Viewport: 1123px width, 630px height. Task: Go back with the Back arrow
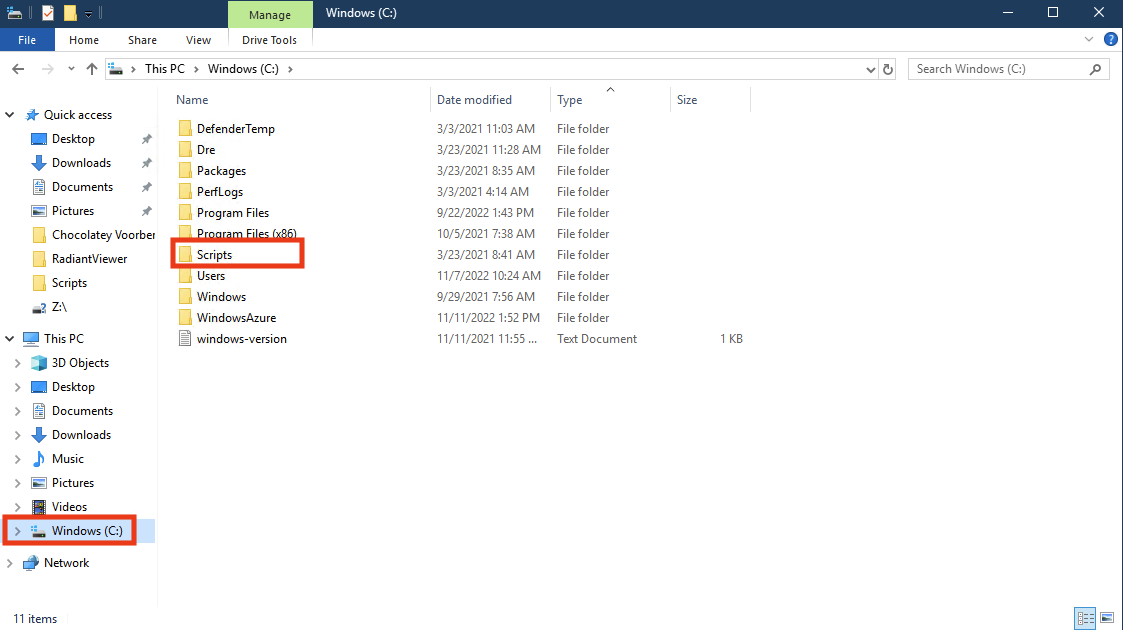point(18,69)
